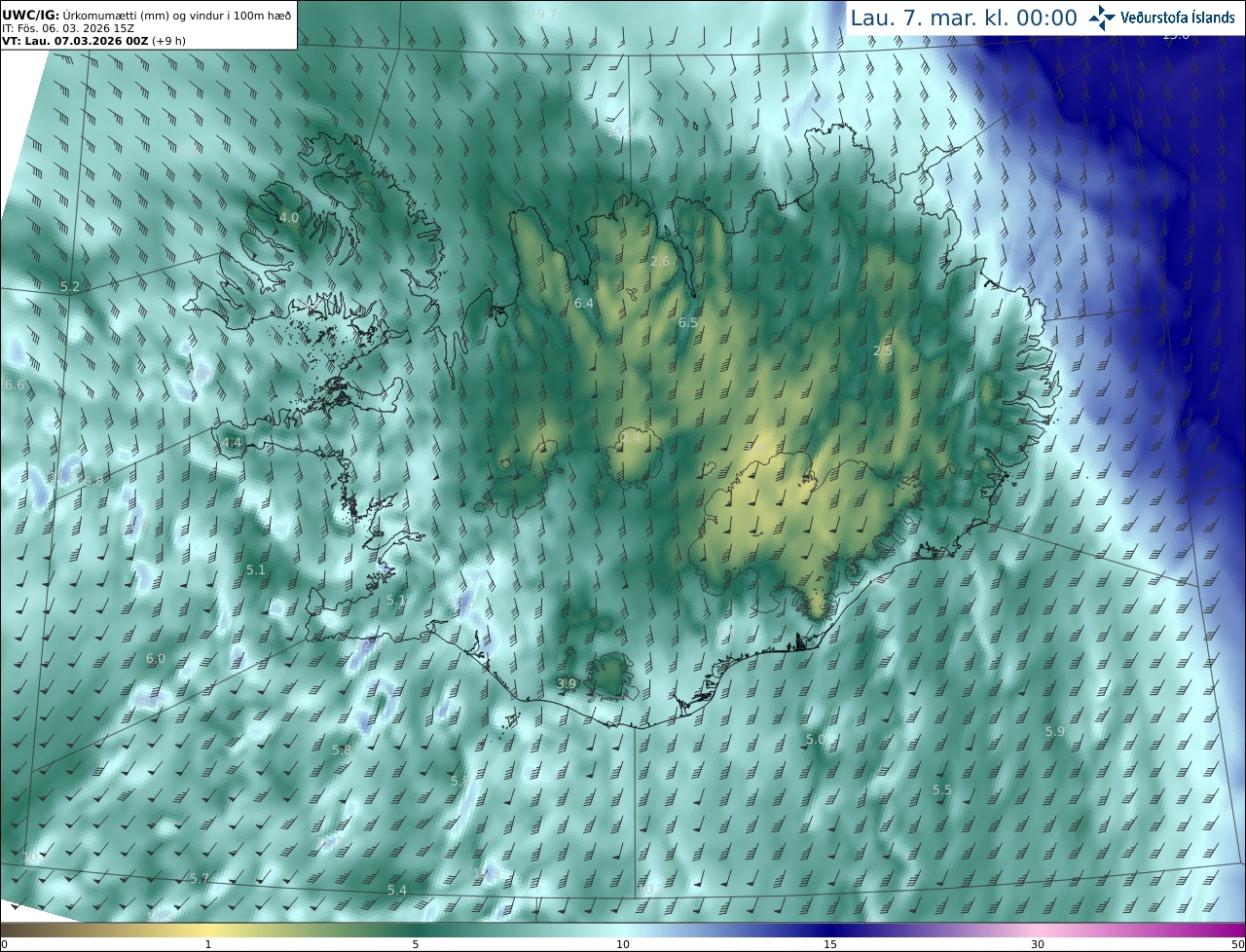Click the 9.7 value label
Viewport: 1246px width, 952px height.
546,14
